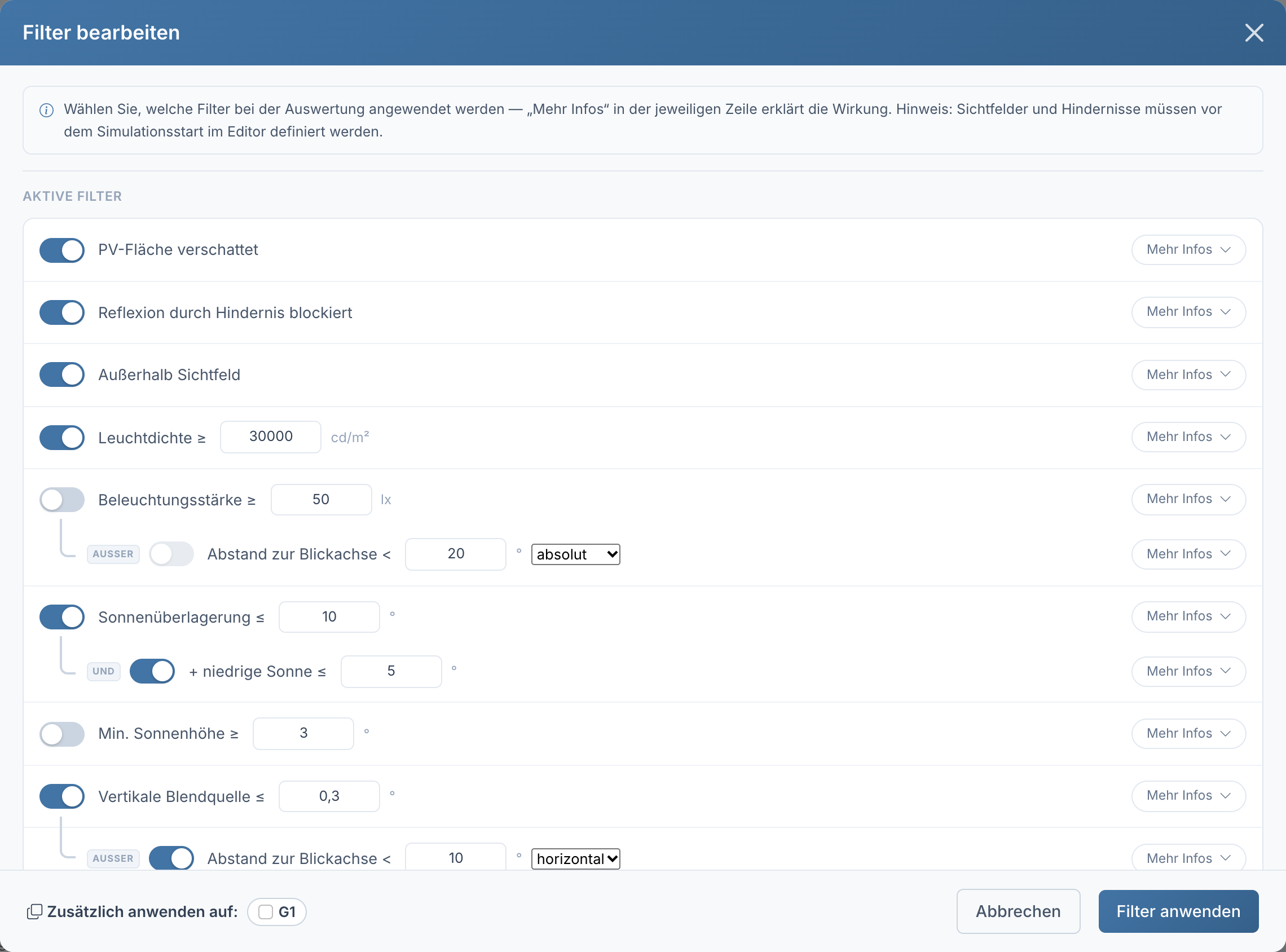This screenshot has width=1286, height=952.
Task: Toggle the PV-Fläche verschattet filter
Action: click(61, 250)
